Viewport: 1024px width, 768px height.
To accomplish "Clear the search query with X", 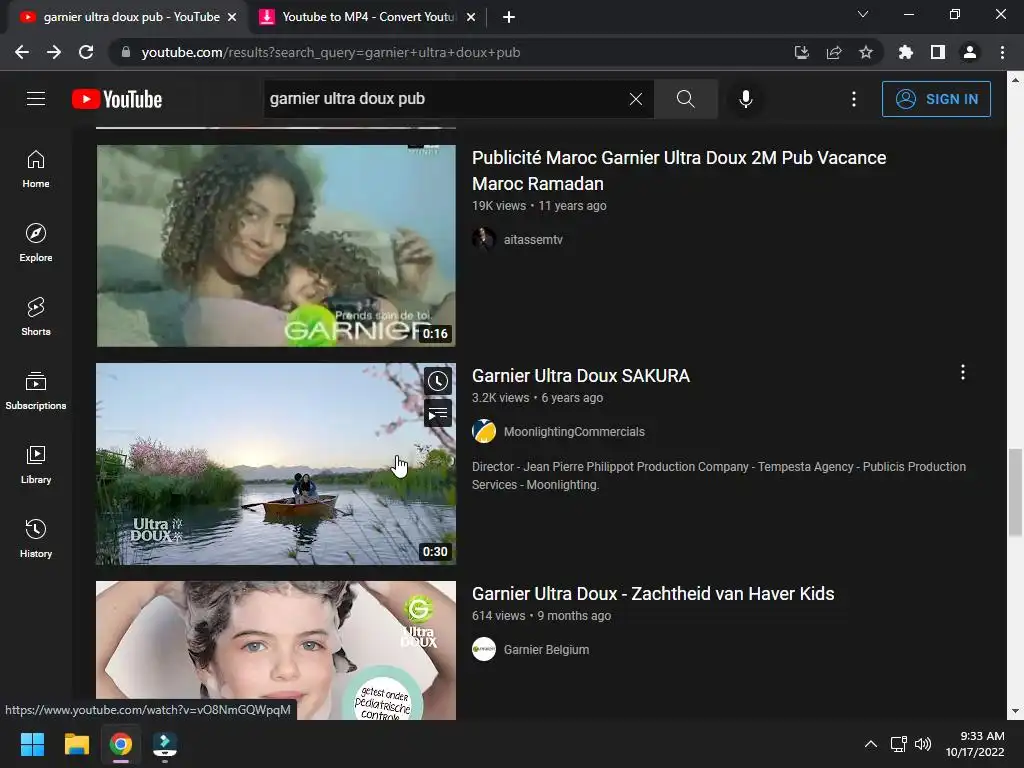I will [x=635, y=99].
